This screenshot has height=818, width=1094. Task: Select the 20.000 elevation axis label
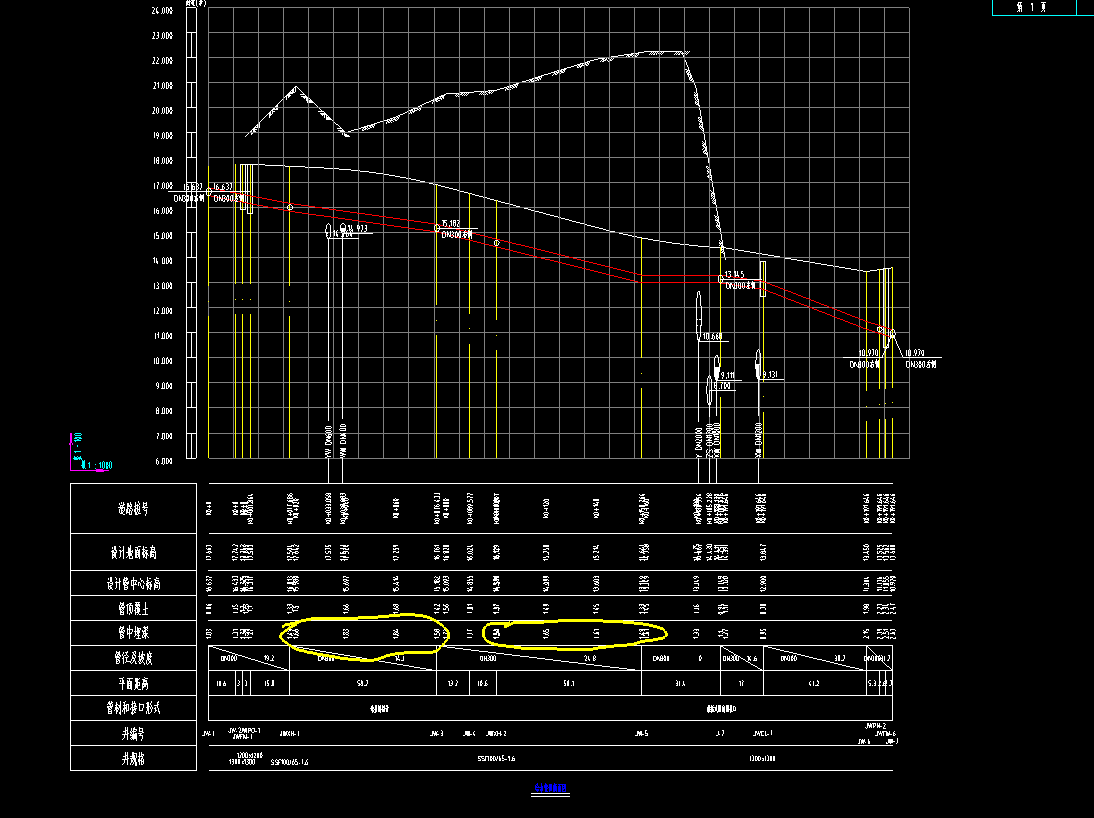pyautogui.click(x=162, y=111)
